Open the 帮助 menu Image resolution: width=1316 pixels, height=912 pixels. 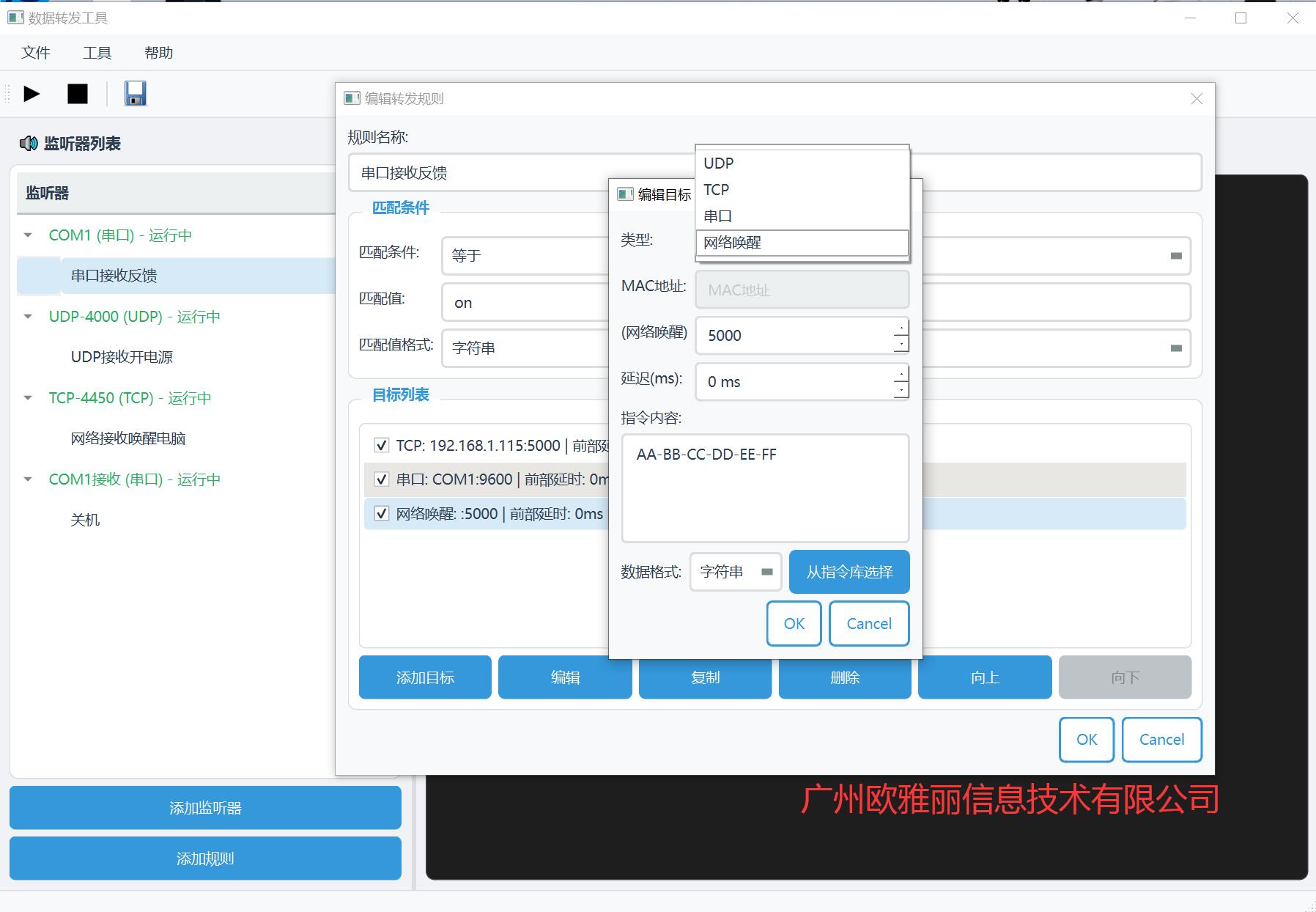(x=158, y=53)
